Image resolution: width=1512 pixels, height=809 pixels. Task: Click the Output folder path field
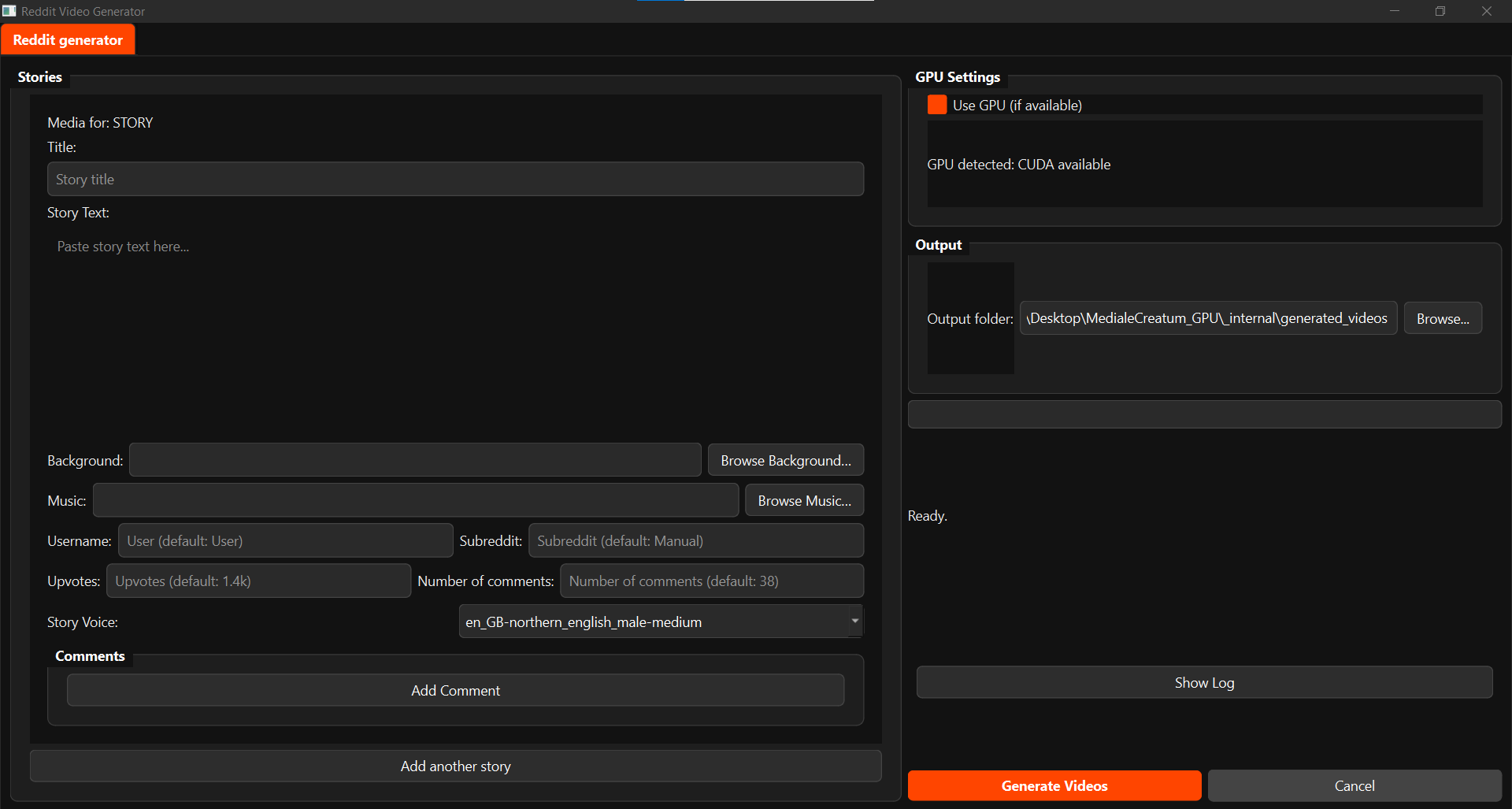pos(1208,318)
